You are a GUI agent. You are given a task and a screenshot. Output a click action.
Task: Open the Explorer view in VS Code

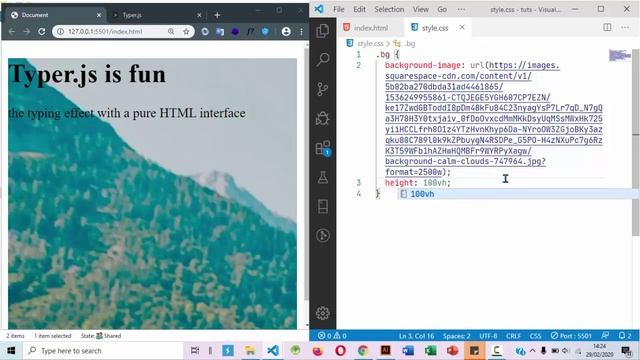click(322, 31)
